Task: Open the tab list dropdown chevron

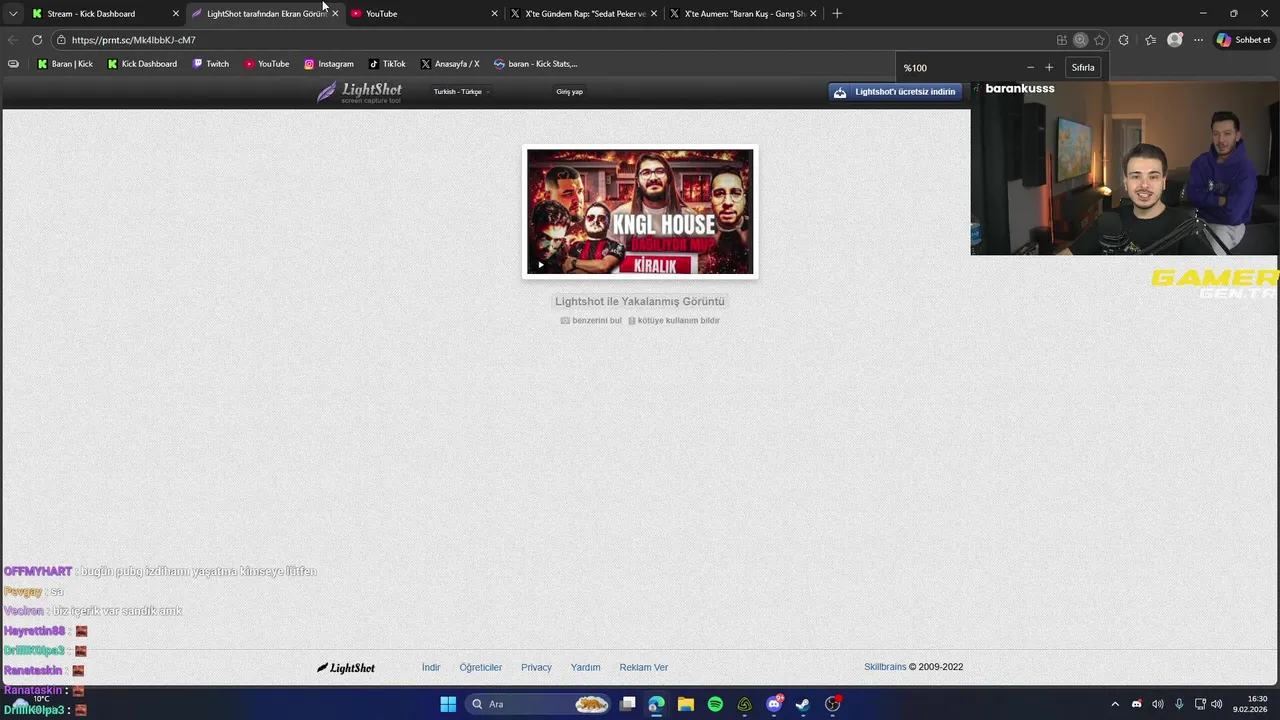Action: click(x=13, y=13)
